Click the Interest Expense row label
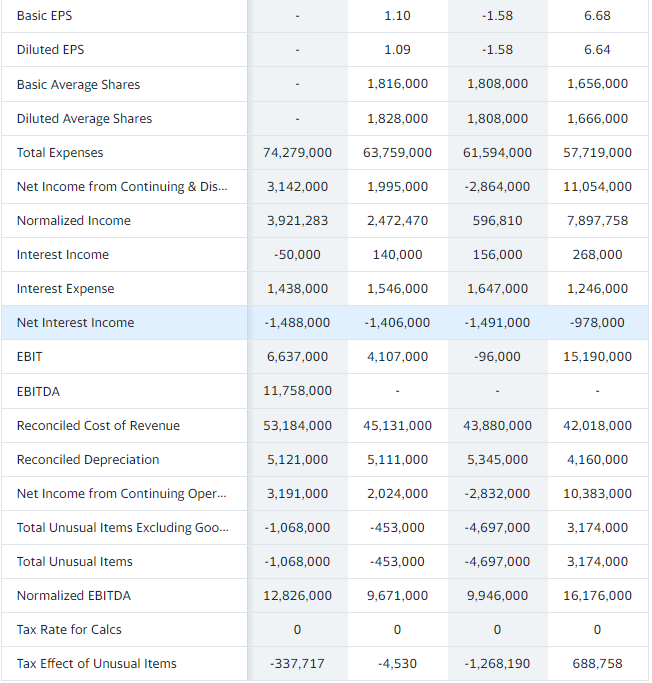Image resolution: width=652 pixels, height=683 pixels. (x=65, y=288)
